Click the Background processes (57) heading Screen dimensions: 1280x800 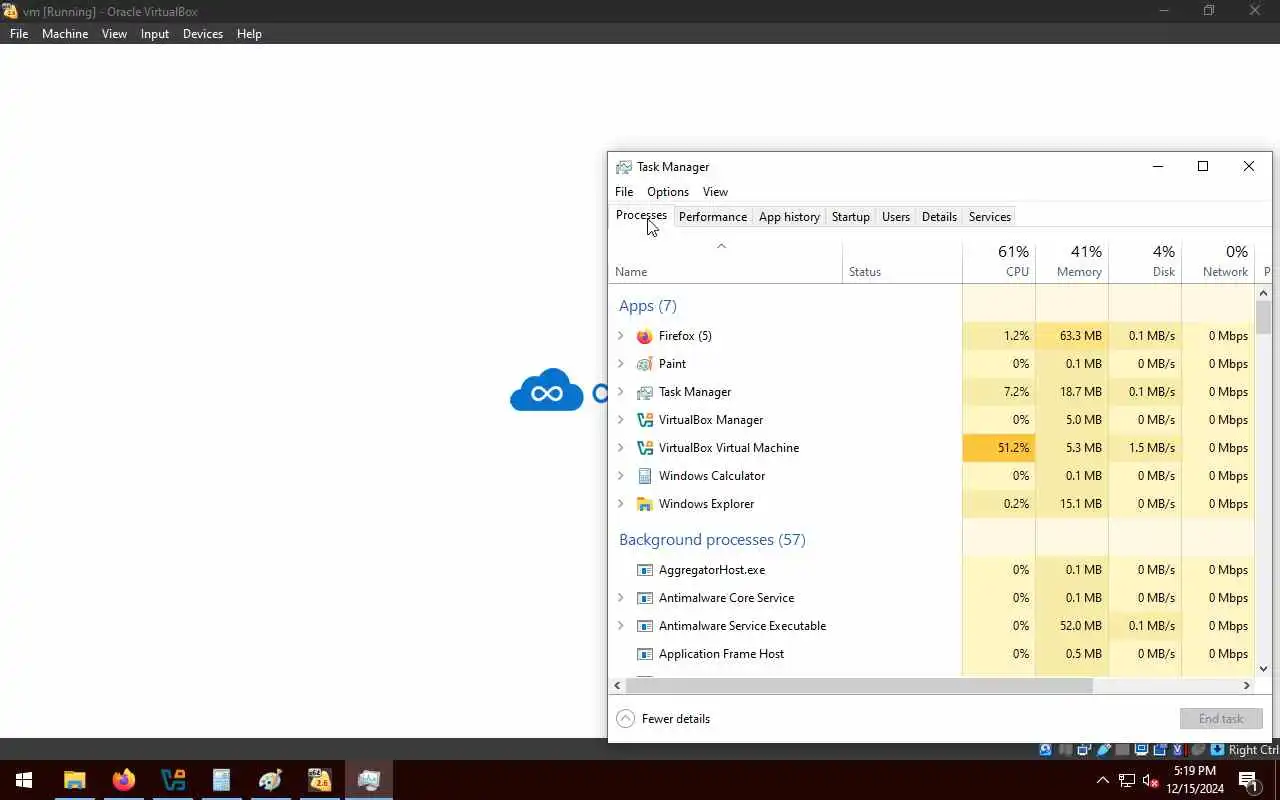point(712,540)
